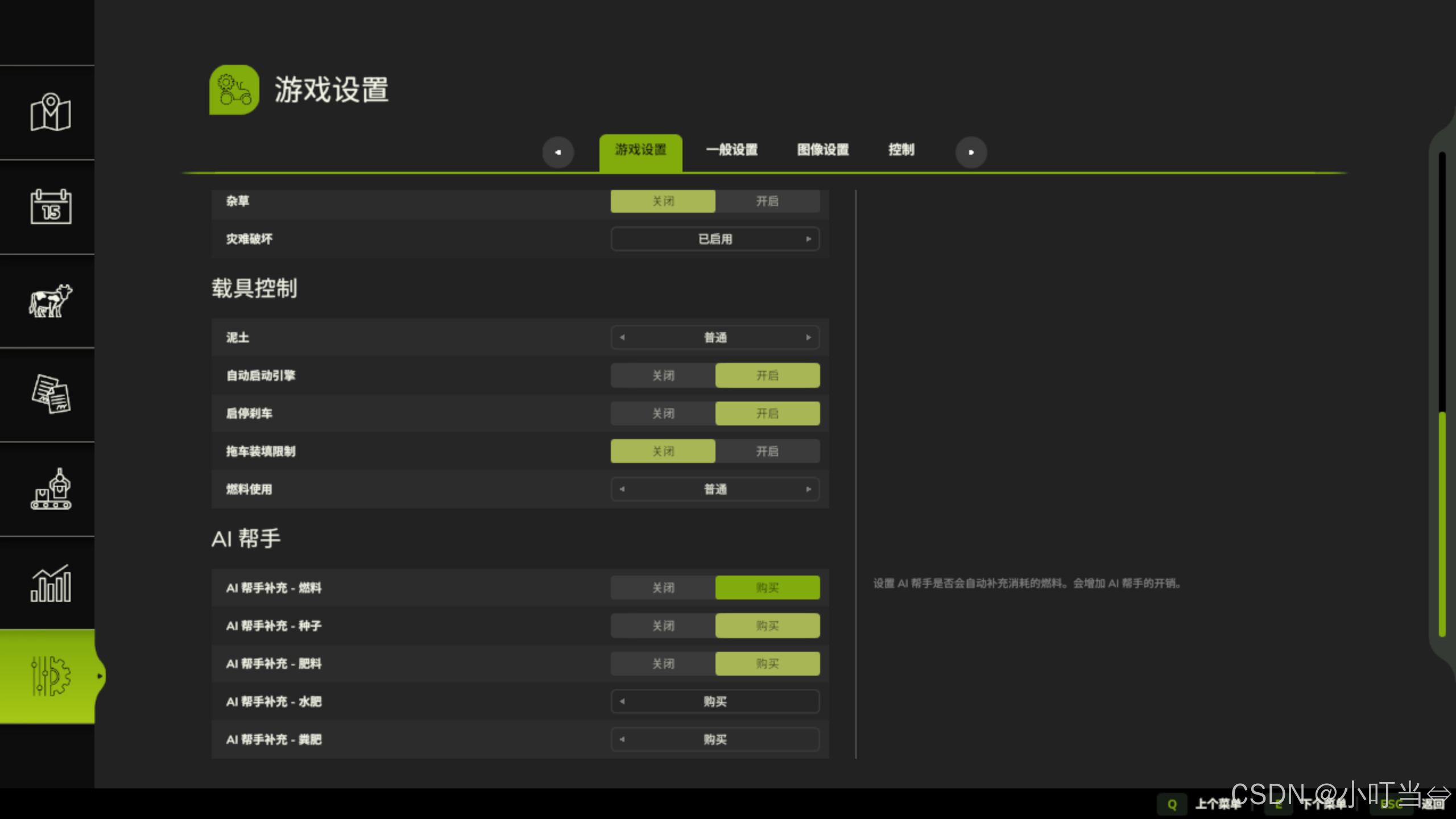Screen dimensions: 1456x819
Task: Click right arrow of 泥土 selector
Action: (808, 337)
